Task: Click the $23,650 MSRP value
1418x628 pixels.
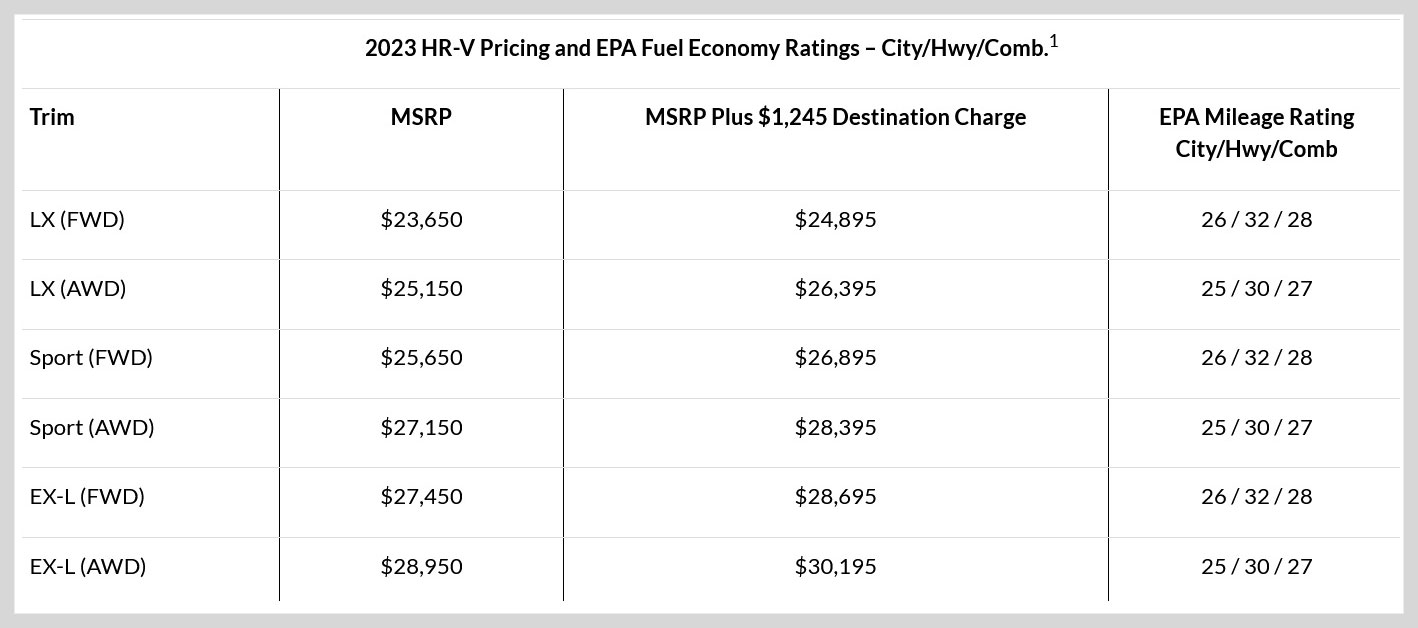Action: coord(421,219)
